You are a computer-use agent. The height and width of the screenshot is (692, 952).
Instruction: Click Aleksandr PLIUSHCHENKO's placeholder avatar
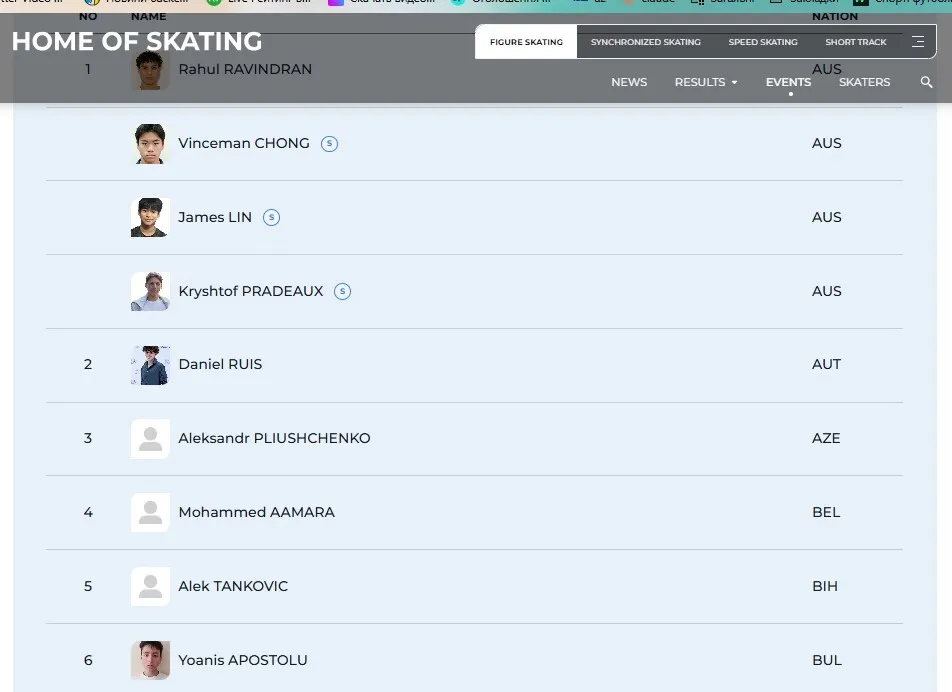point(150,439)
